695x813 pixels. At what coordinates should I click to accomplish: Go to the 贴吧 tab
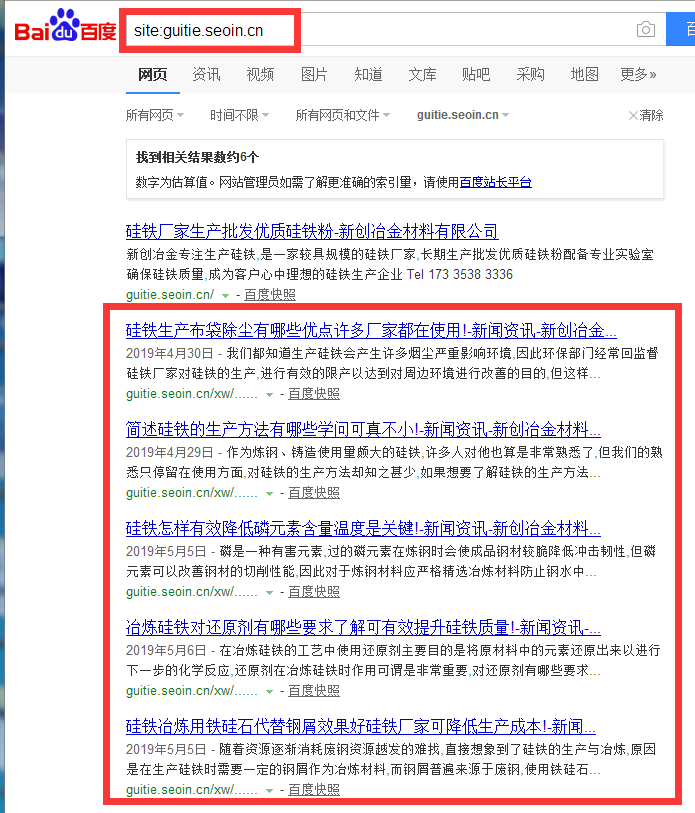point(476,75)
